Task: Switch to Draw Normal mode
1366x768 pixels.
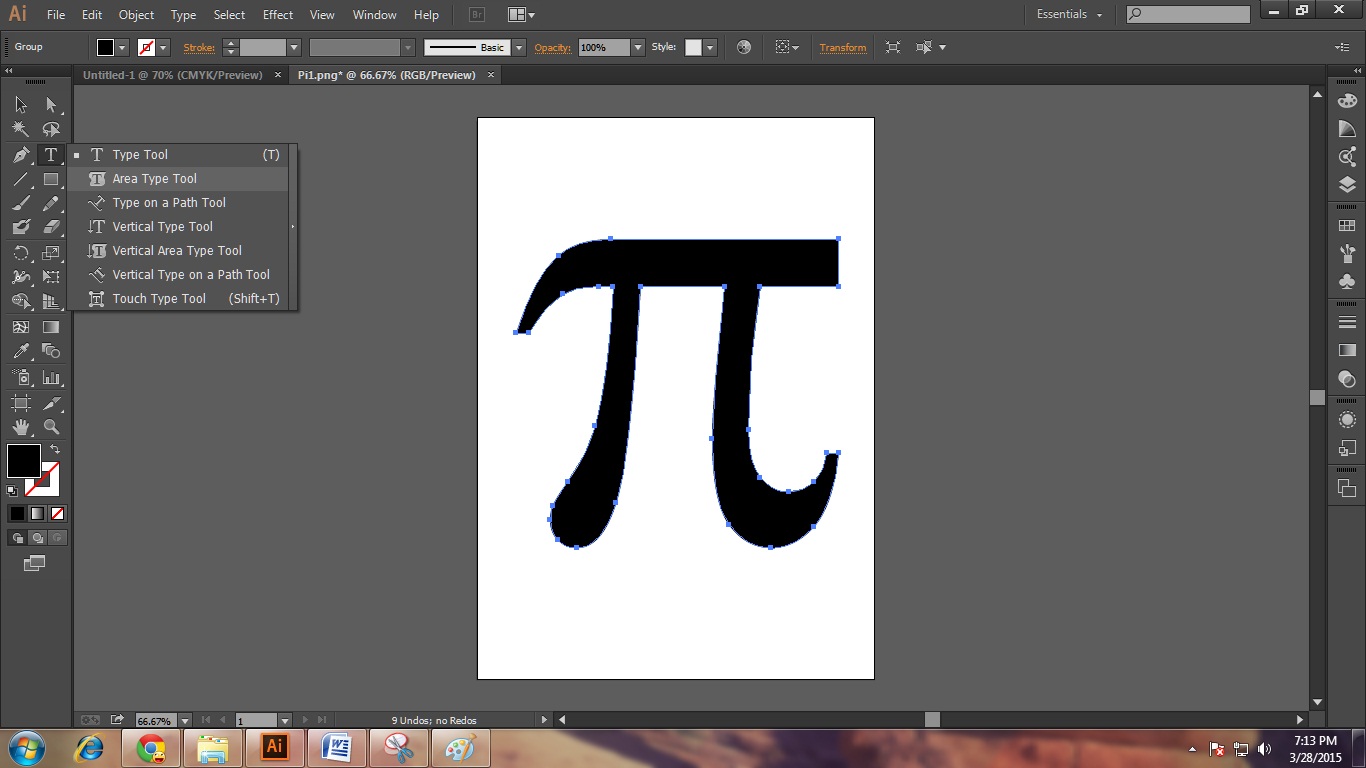Action: [x=17, y=537]
